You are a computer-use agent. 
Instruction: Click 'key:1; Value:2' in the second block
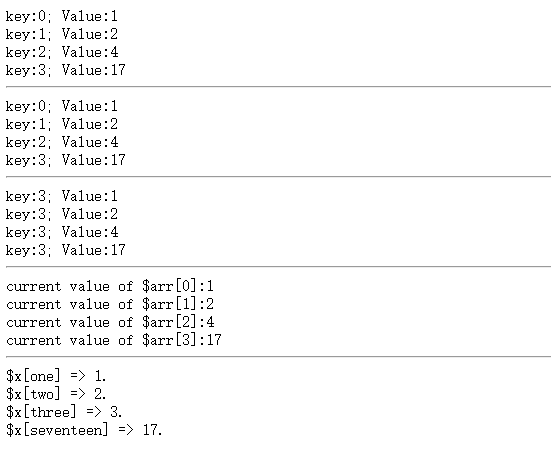62,124
